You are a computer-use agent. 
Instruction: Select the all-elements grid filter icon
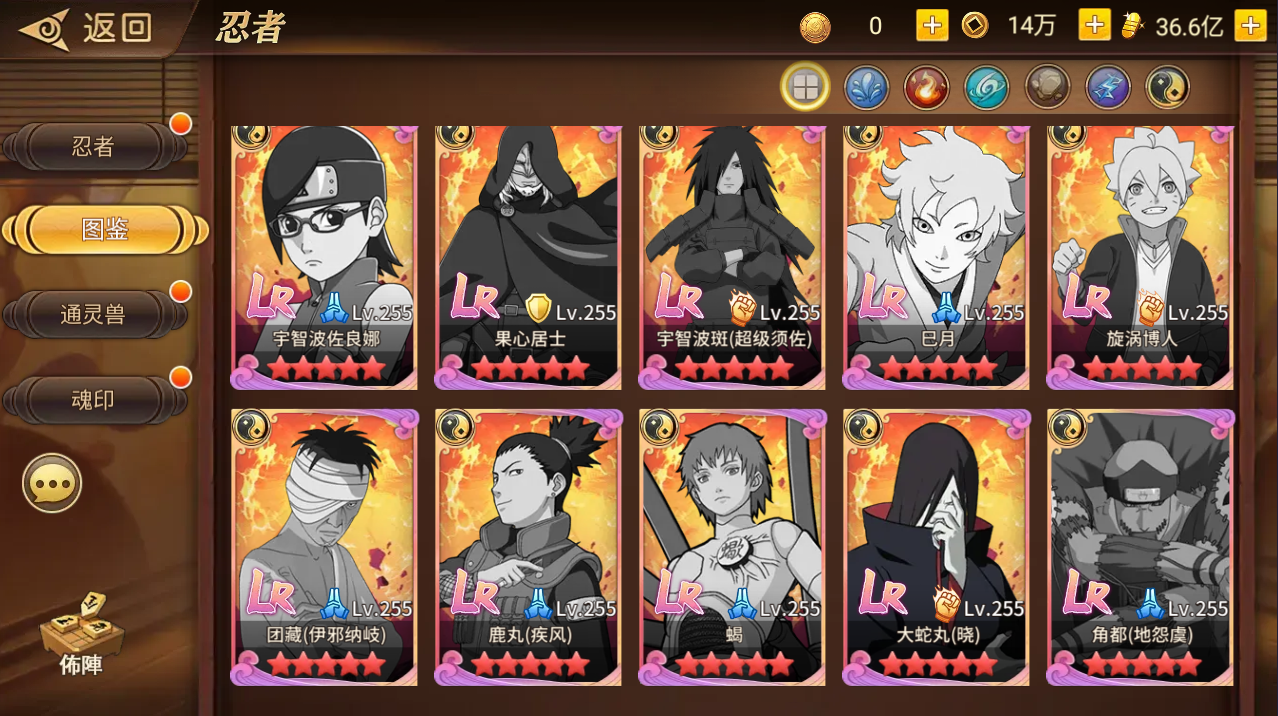point(805,88)
